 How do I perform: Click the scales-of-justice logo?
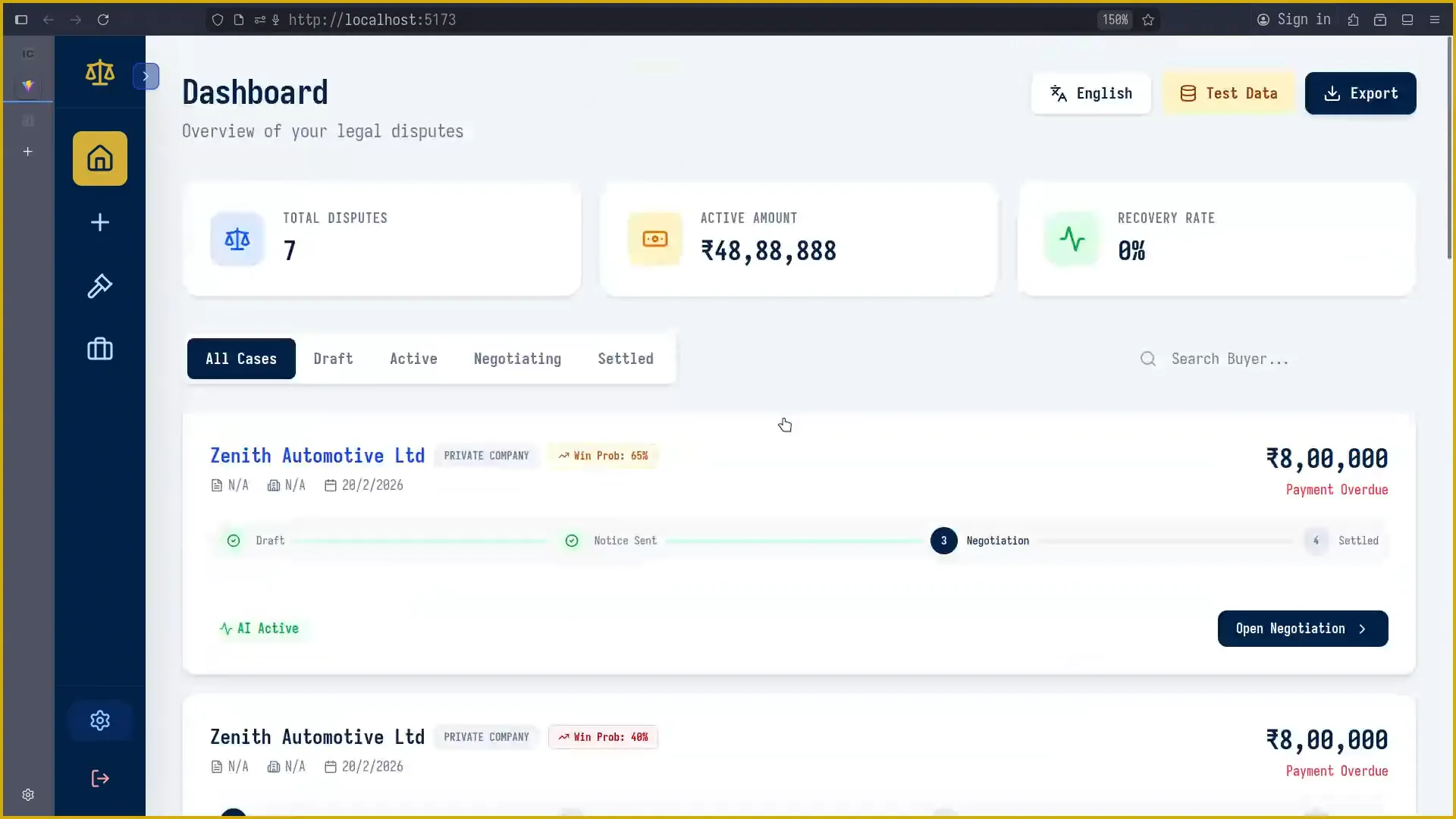point(100,73)
